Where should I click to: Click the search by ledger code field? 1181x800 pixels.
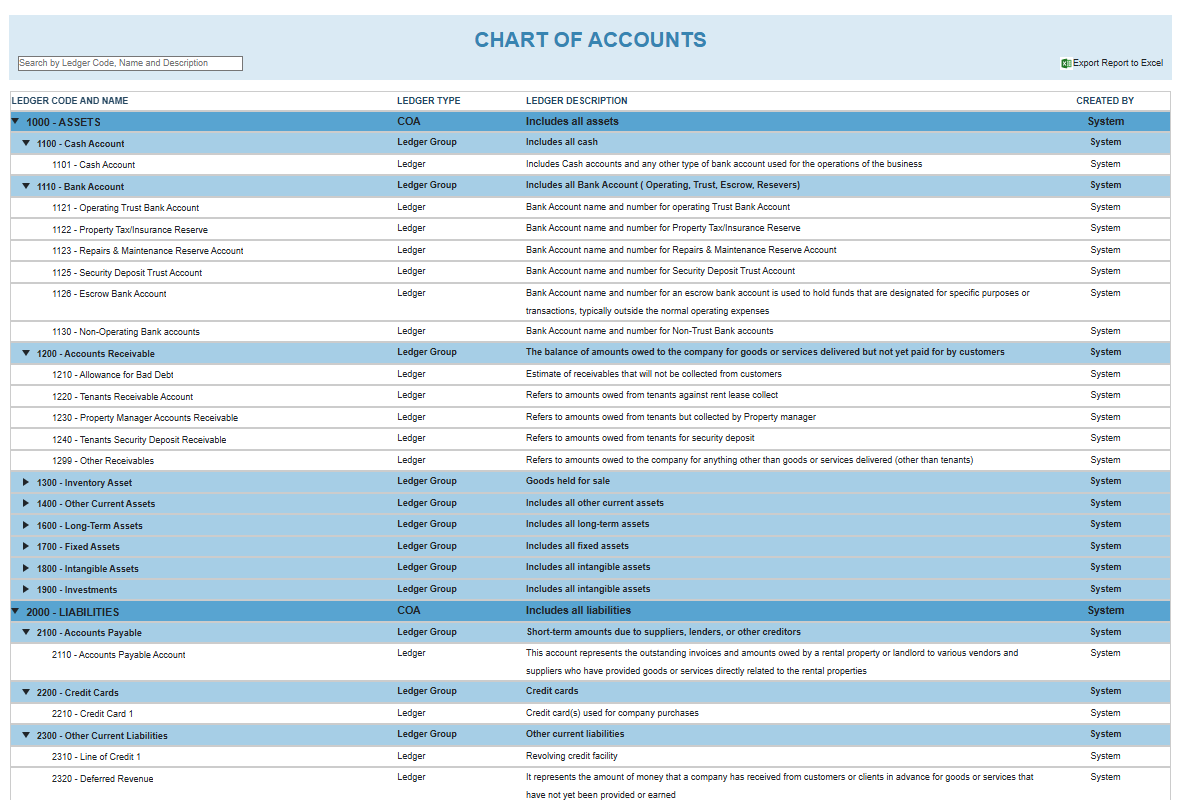click(130, 62)
